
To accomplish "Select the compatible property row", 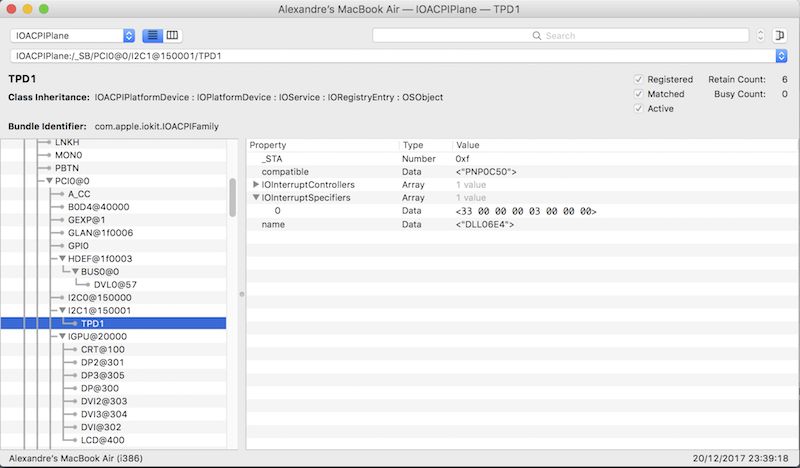I will tap(284, 172).
